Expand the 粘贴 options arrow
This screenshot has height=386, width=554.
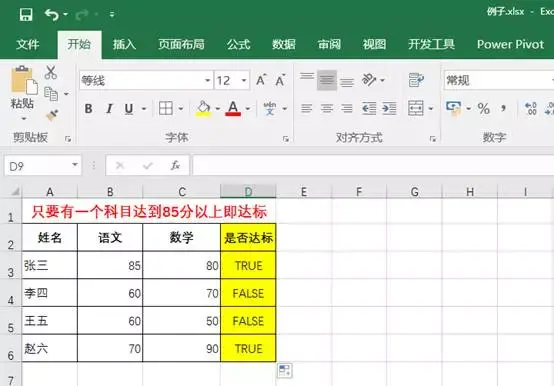(x=23, y=119)
